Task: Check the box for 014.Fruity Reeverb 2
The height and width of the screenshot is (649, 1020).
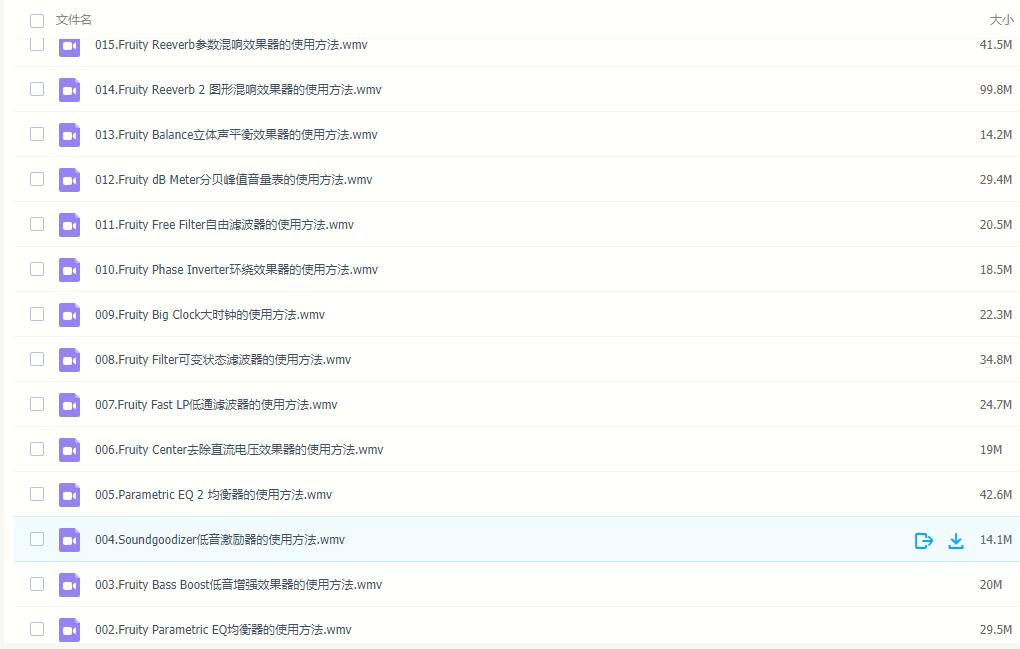Action: tap(37, 89)
